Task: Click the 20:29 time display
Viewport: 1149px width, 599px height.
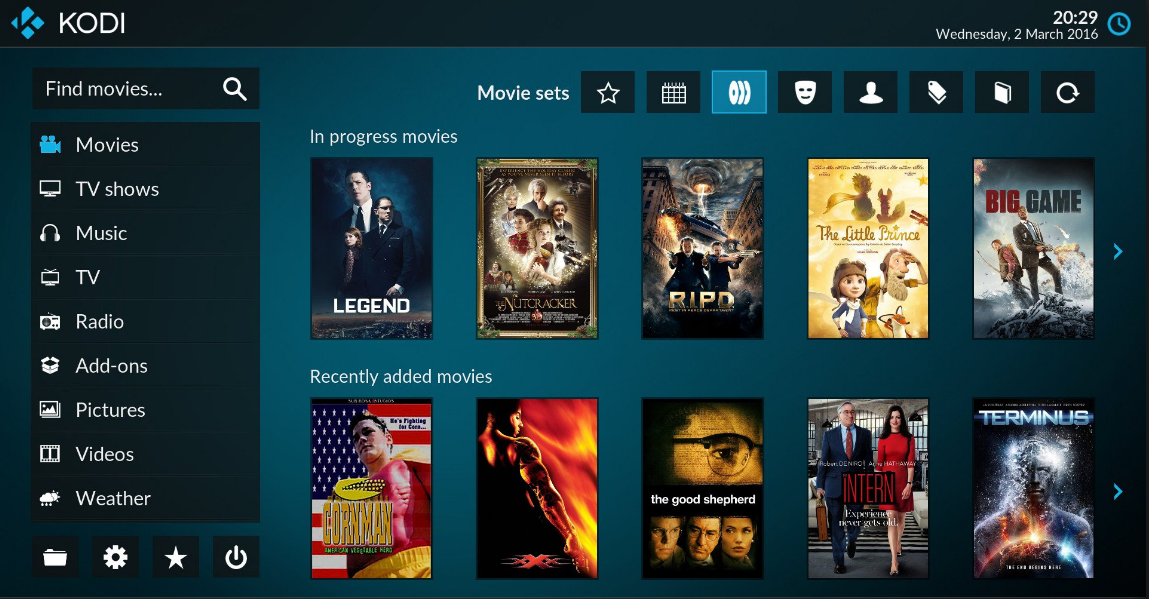Action: tap(1075, 17)
